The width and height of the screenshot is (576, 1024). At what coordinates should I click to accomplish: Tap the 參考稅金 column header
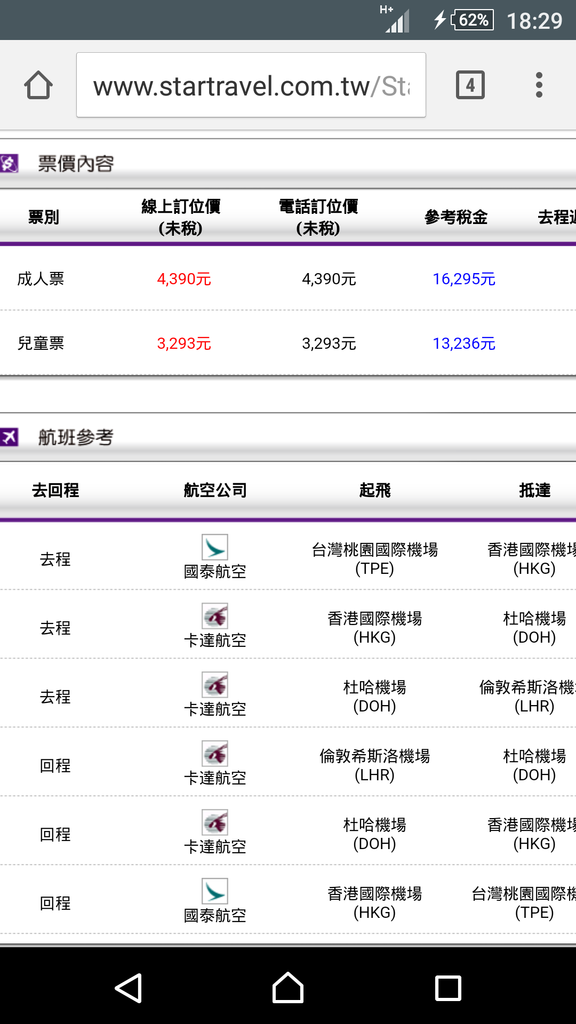click(x=456, y=217)
